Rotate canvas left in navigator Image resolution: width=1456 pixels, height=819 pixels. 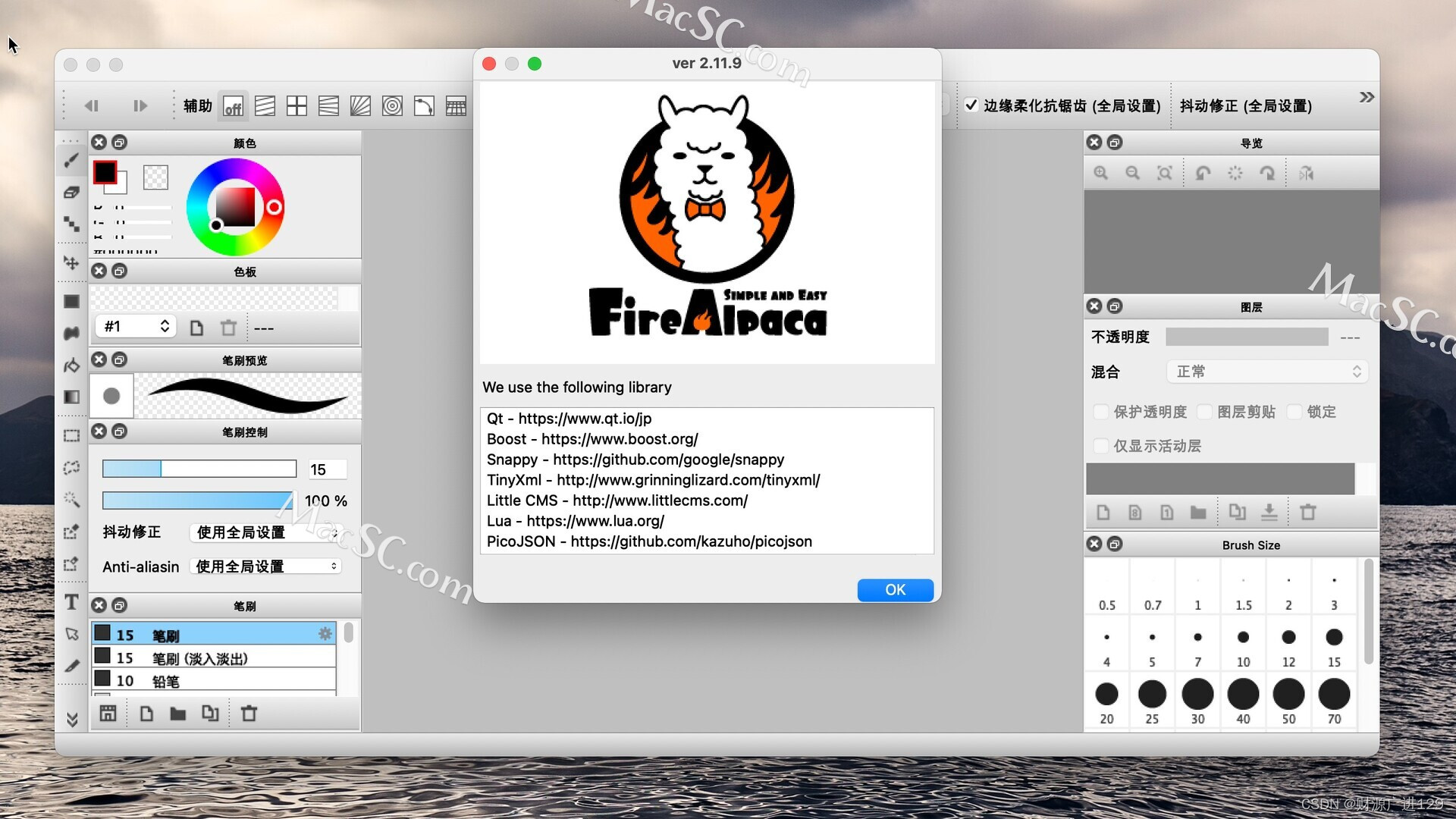coord(1203,173)
